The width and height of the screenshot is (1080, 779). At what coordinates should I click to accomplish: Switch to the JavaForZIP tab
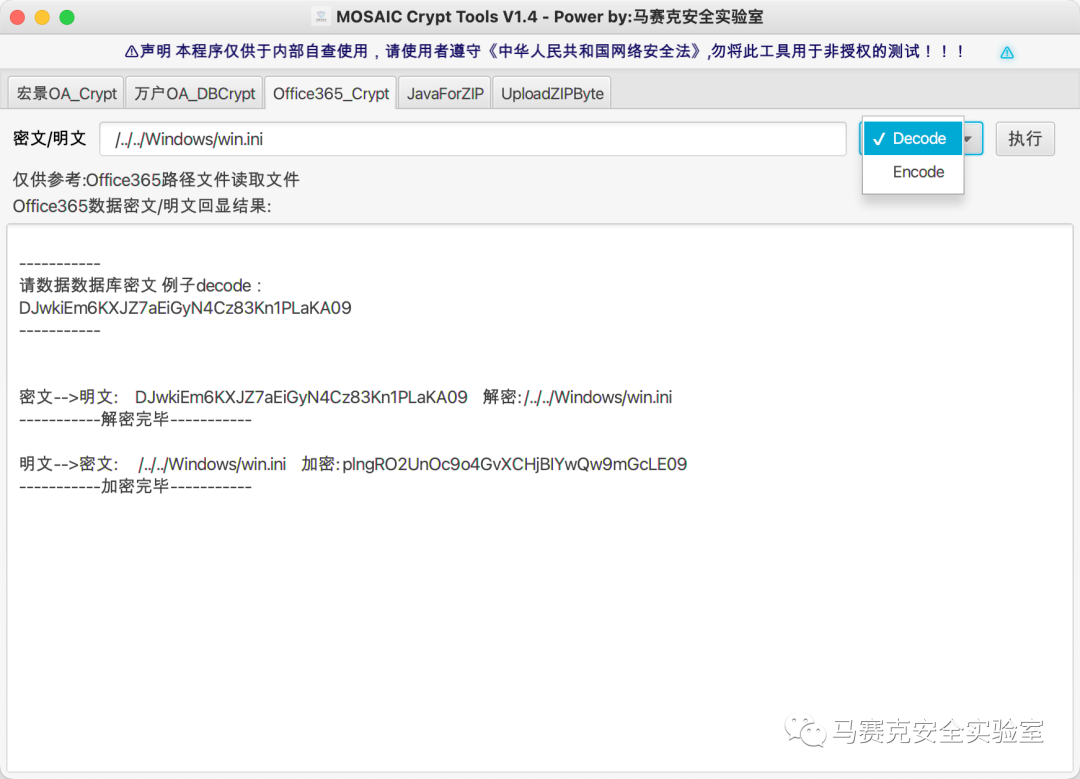point(445,94)
